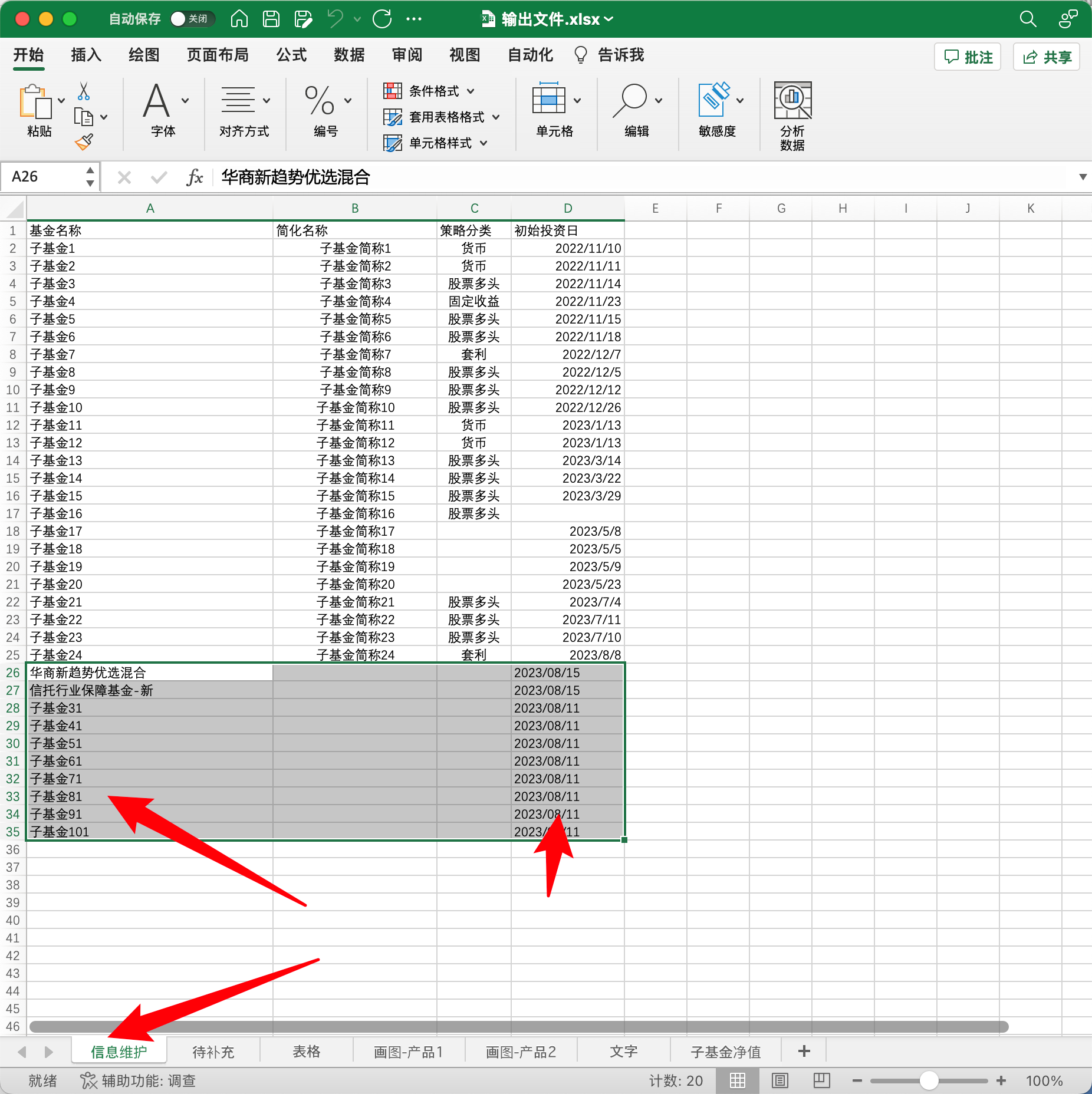Click the Format Painter brush icon
Screen dimensions: 1092x1094
point(84,142)
